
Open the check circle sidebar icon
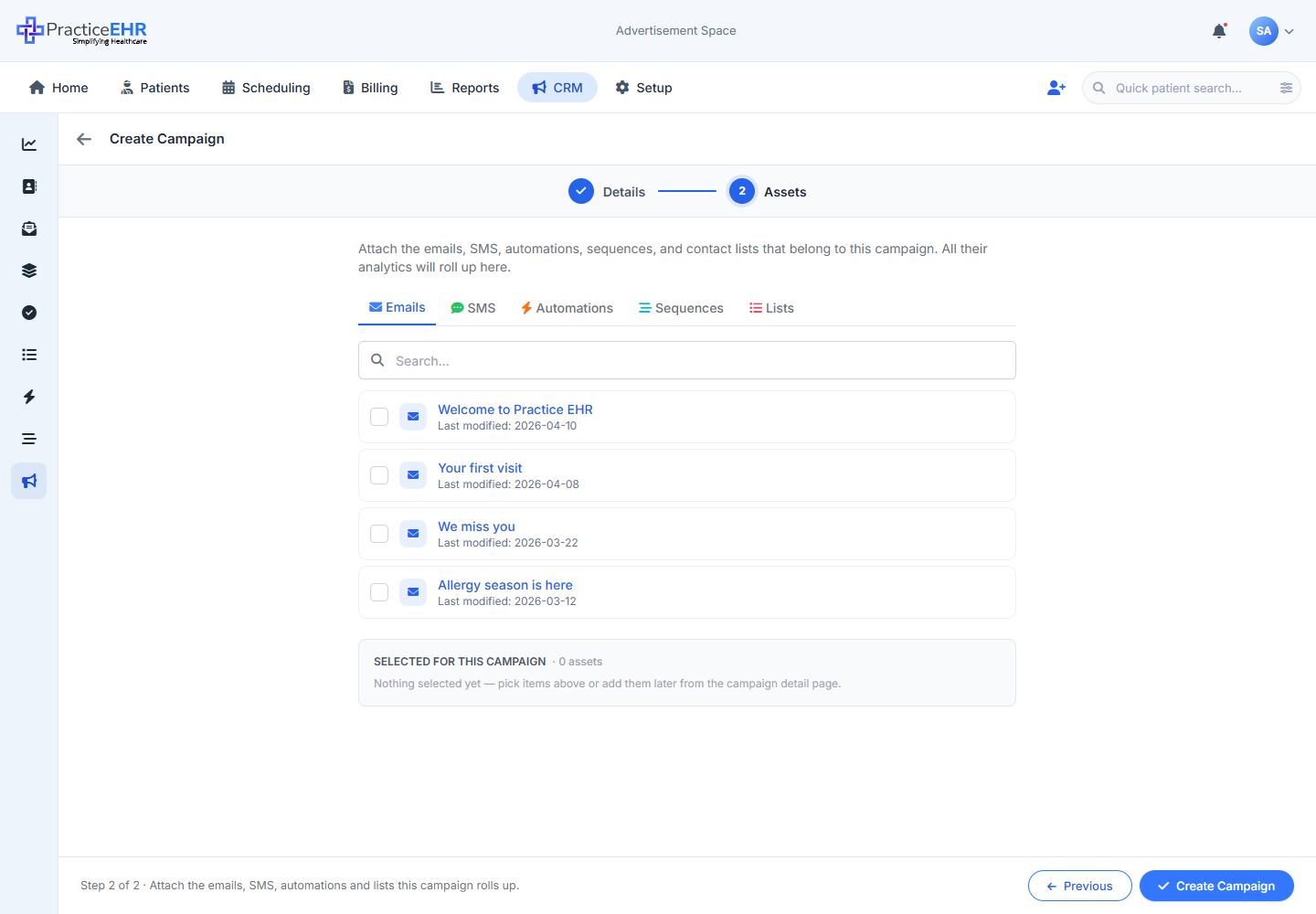(x=29, y=313)
